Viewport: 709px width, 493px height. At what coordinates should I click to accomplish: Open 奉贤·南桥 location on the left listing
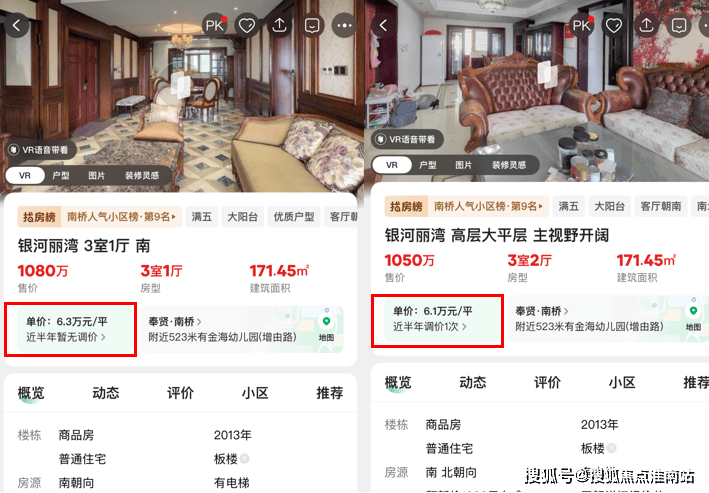[175, 322]
